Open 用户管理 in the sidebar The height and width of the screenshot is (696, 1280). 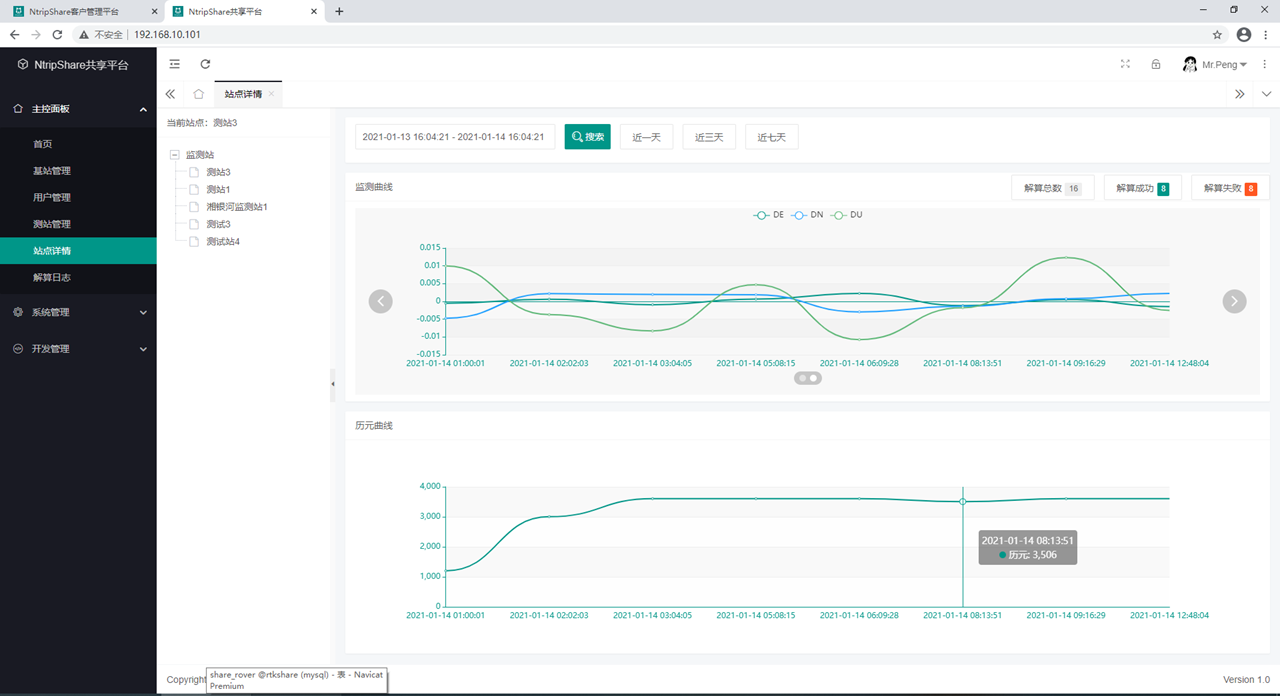(78, 198)
